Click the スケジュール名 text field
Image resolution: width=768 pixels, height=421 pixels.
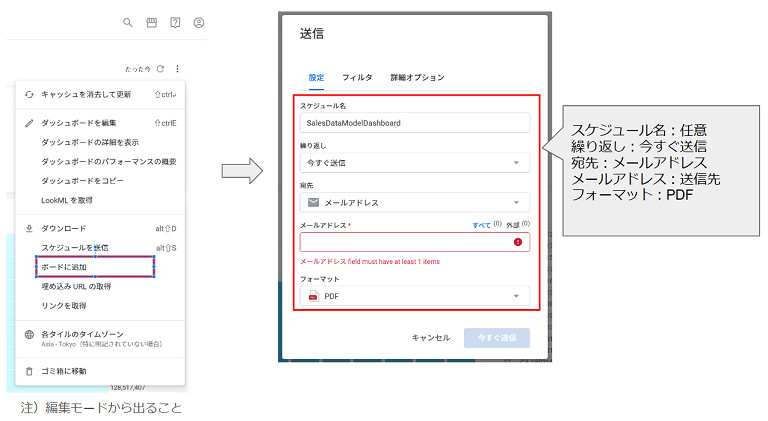click(415, 123)
